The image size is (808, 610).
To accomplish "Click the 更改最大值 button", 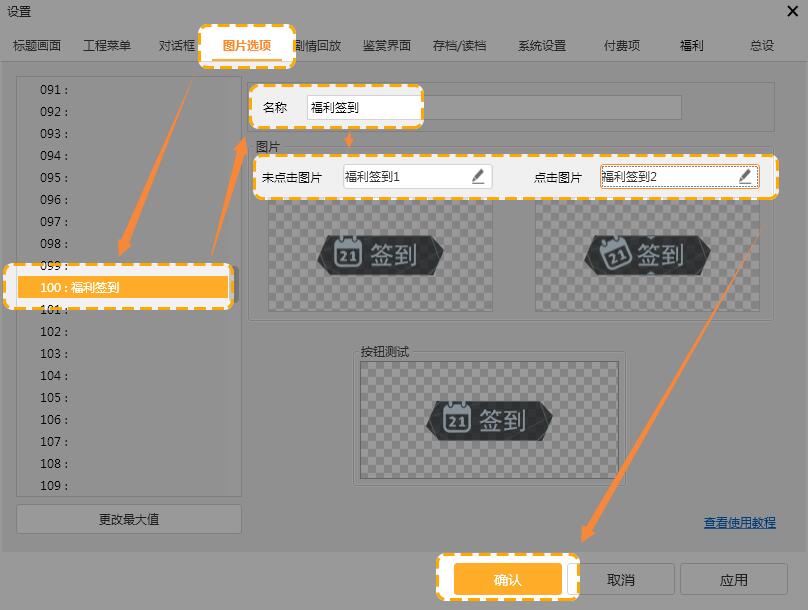I will point(129,519).
